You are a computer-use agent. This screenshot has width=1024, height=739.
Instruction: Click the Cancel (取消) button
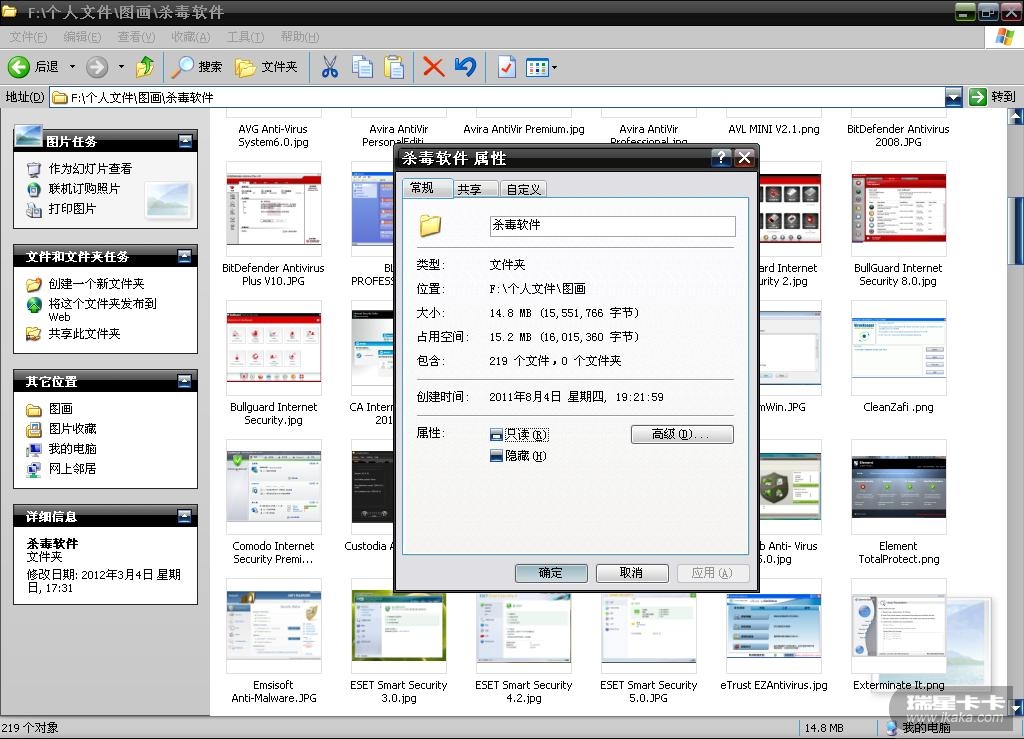[x=632, y=573]
